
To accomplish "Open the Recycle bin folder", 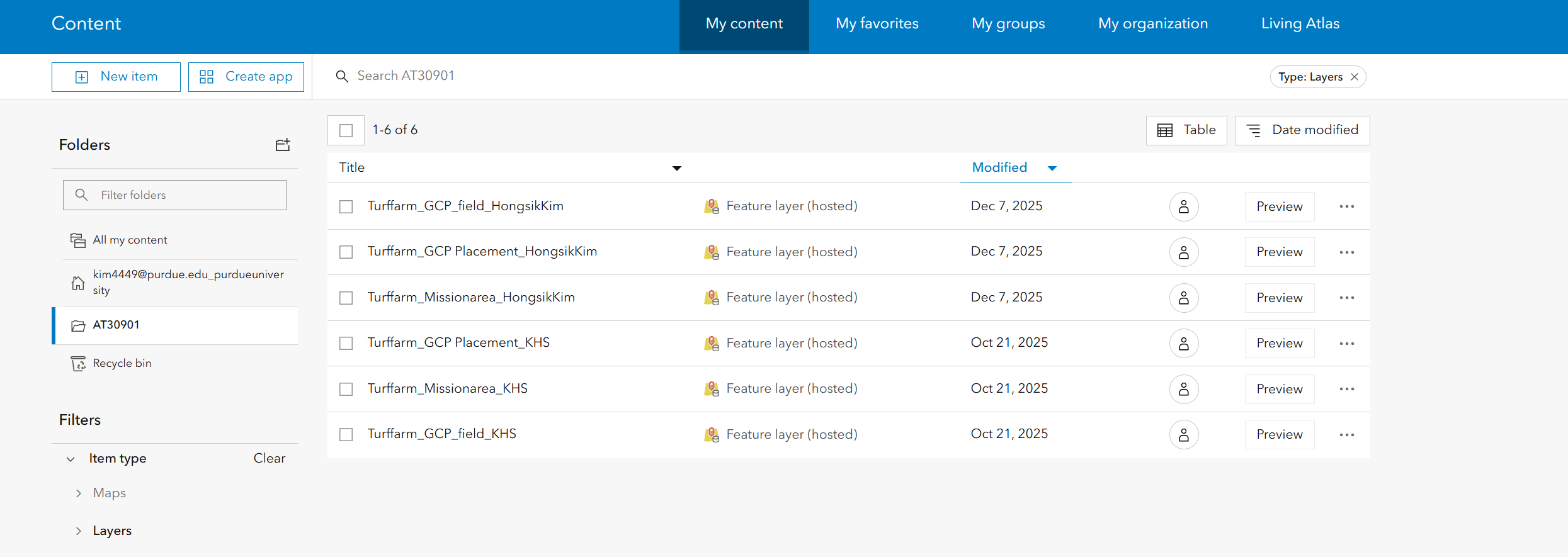I will click(122, 363).
